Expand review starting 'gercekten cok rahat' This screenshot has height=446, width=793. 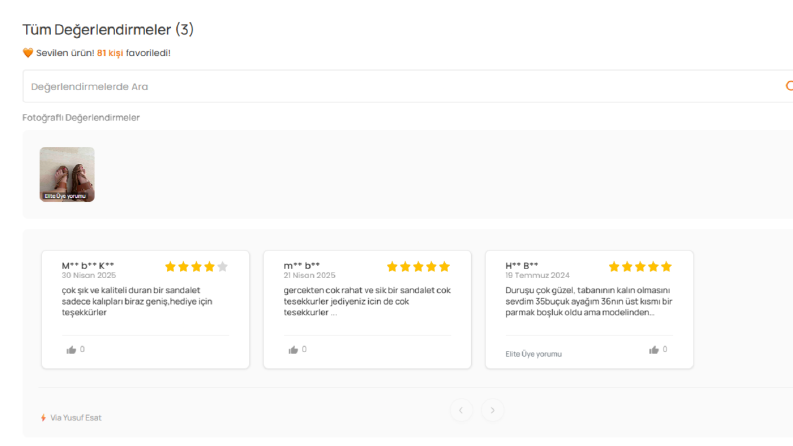(367, 301)
